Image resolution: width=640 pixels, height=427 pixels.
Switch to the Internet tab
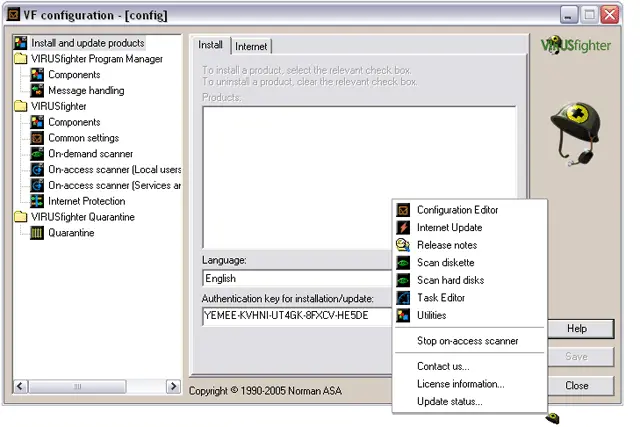tap(251, 46)
